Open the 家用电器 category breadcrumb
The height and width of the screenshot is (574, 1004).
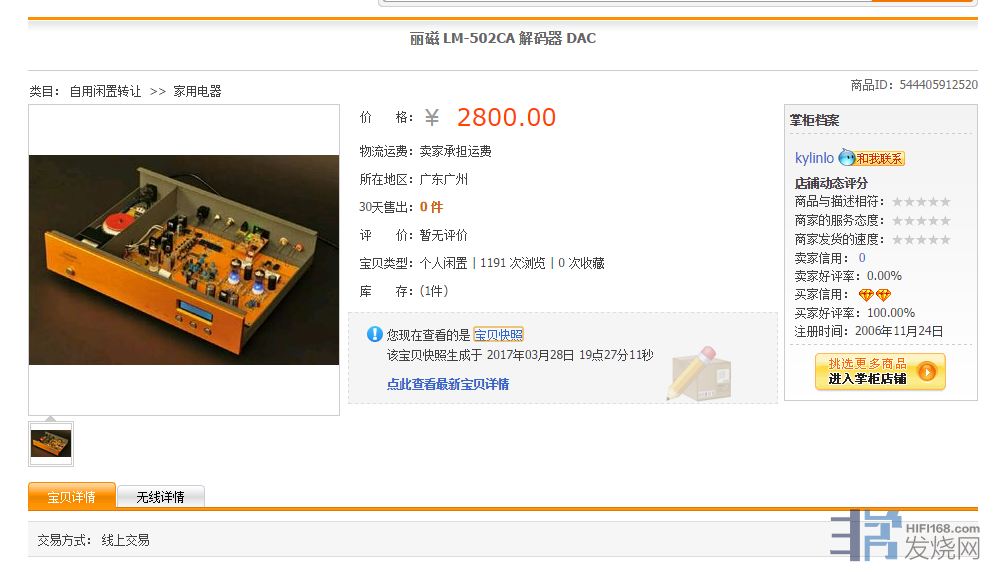[197, 91]
